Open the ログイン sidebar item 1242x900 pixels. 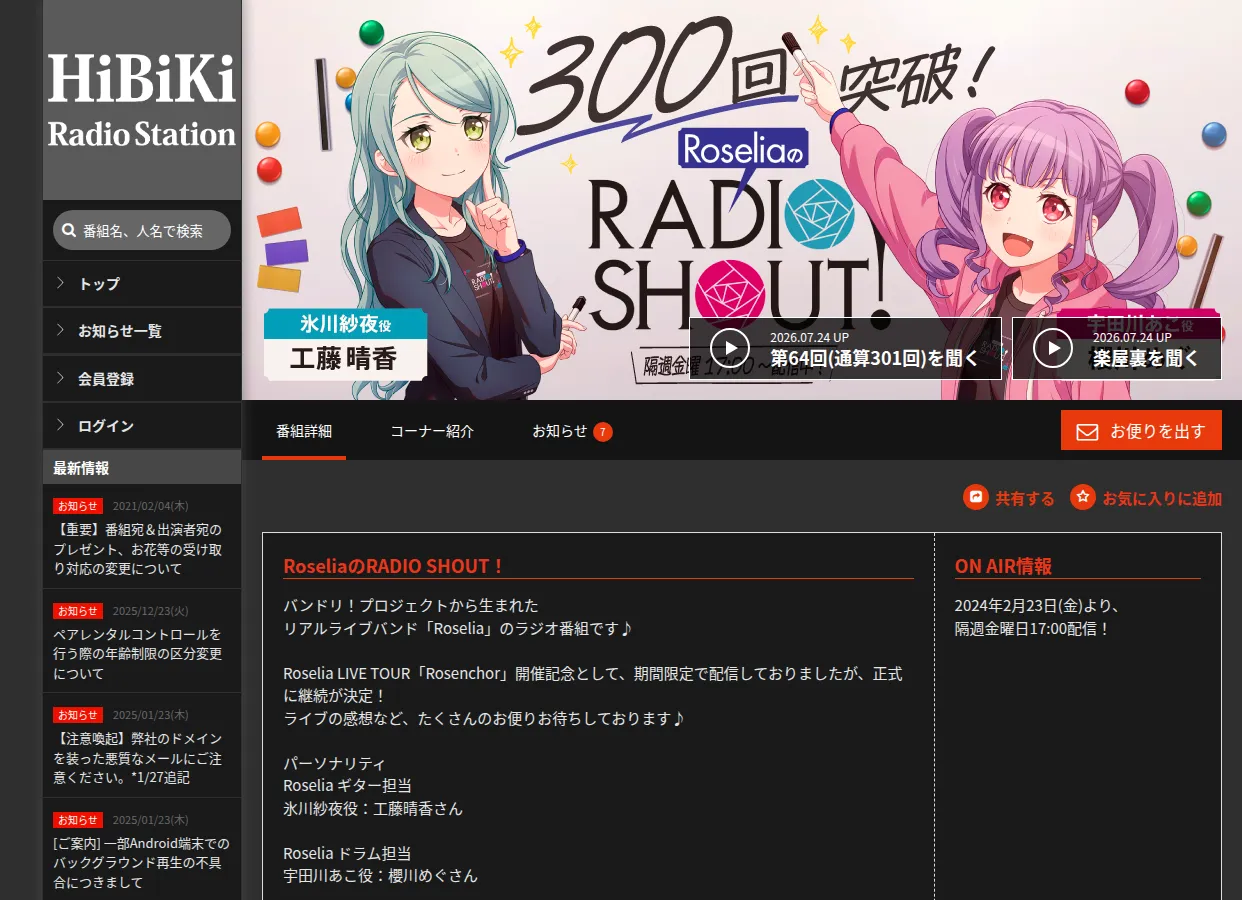[x=141, y=426]
